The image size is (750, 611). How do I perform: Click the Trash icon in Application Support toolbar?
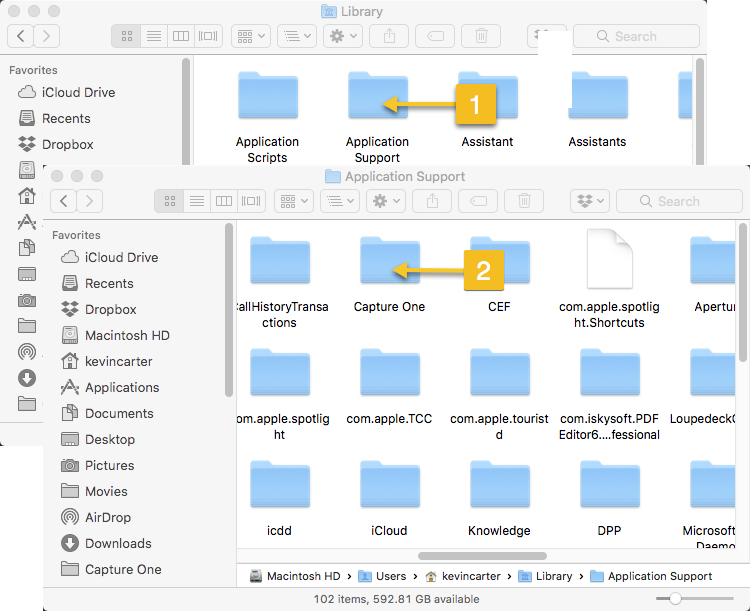click(x=523, y=201)
